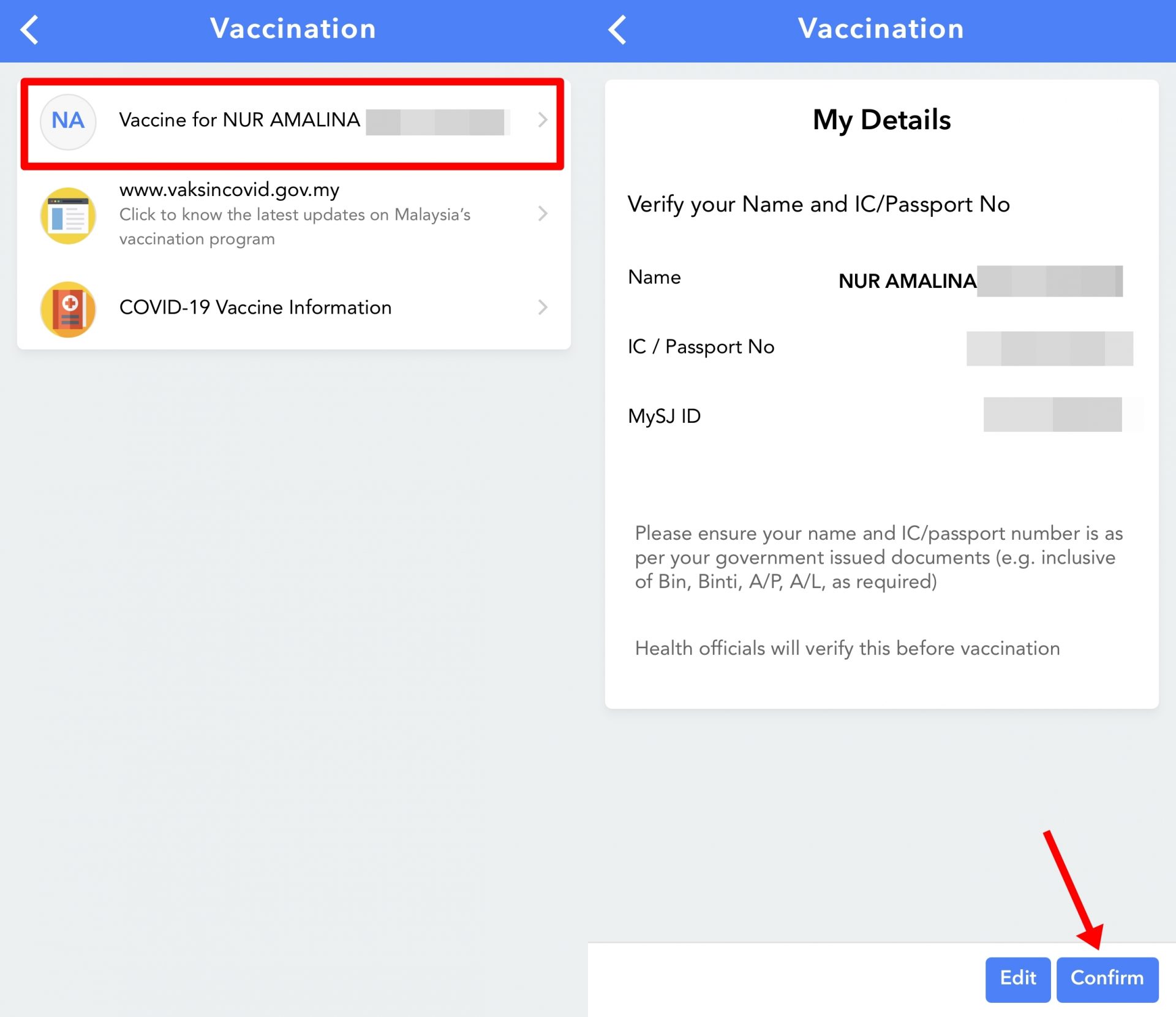Open COVID-19 Vaccine Information item
The image size is (1176, 1017).
[x=255, y=308]
